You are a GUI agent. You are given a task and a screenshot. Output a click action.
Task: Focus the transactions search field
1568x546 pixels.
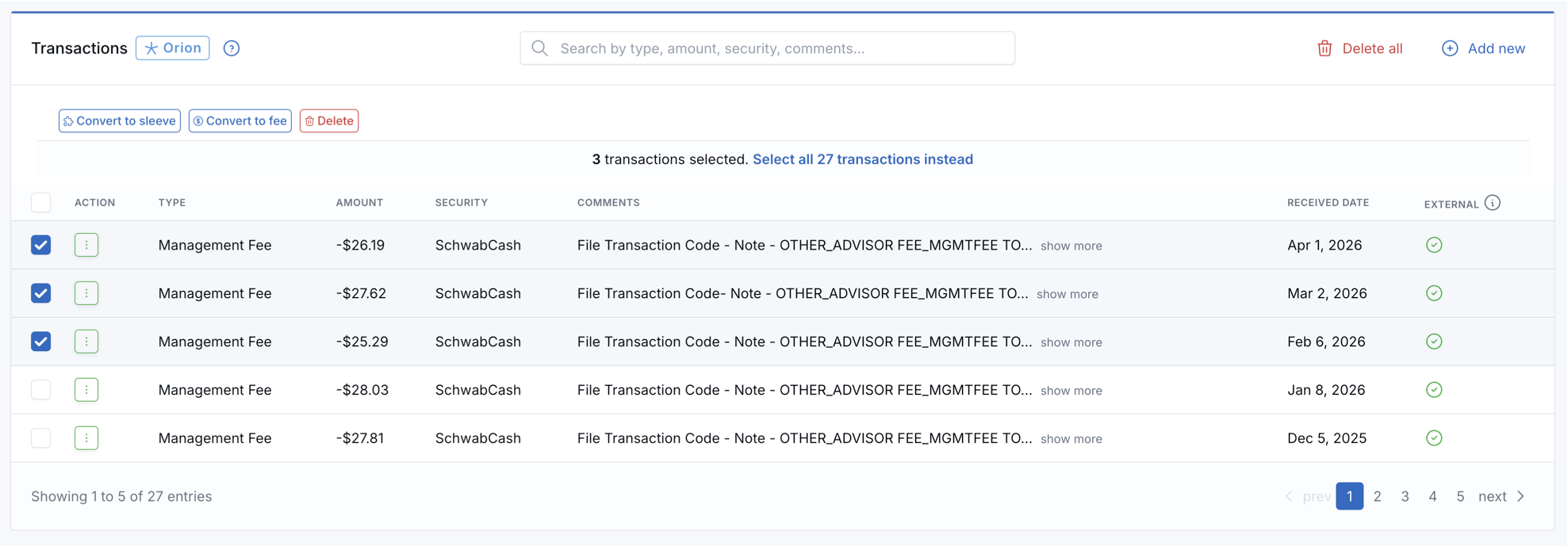[768, 48]
